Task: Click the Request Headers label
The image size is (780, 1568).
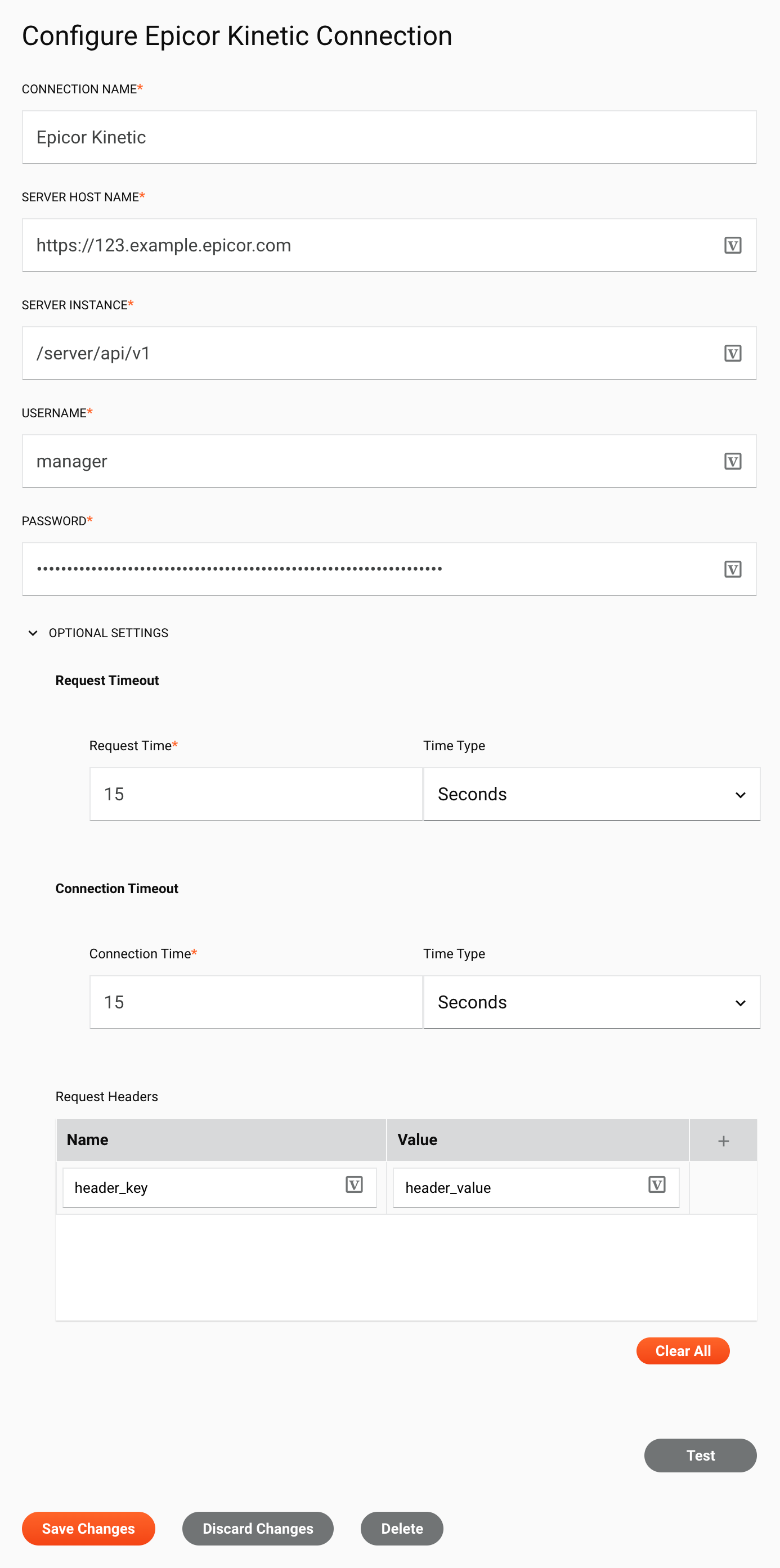Action: (106, 1096)
